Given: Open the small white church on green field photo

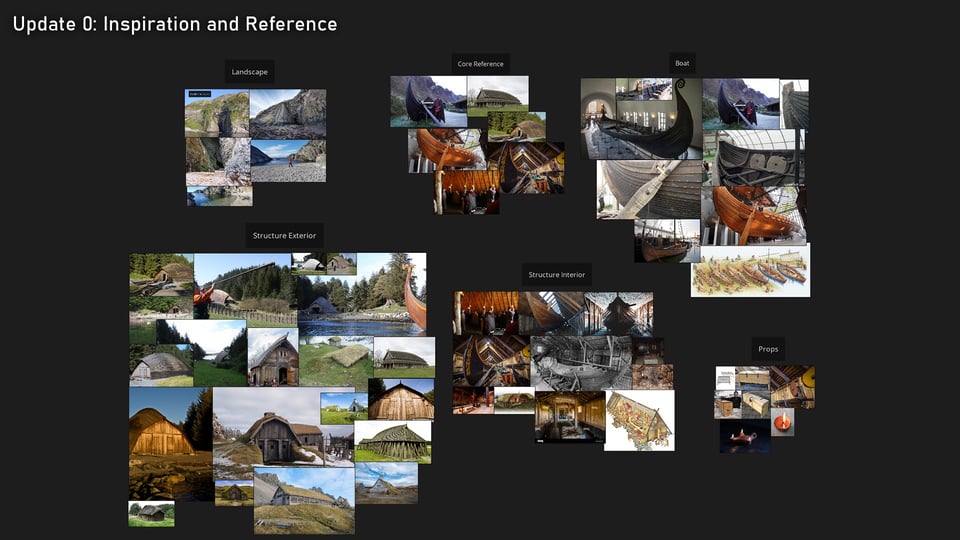Looking at the screenshot, I should (x=344, y=408).
